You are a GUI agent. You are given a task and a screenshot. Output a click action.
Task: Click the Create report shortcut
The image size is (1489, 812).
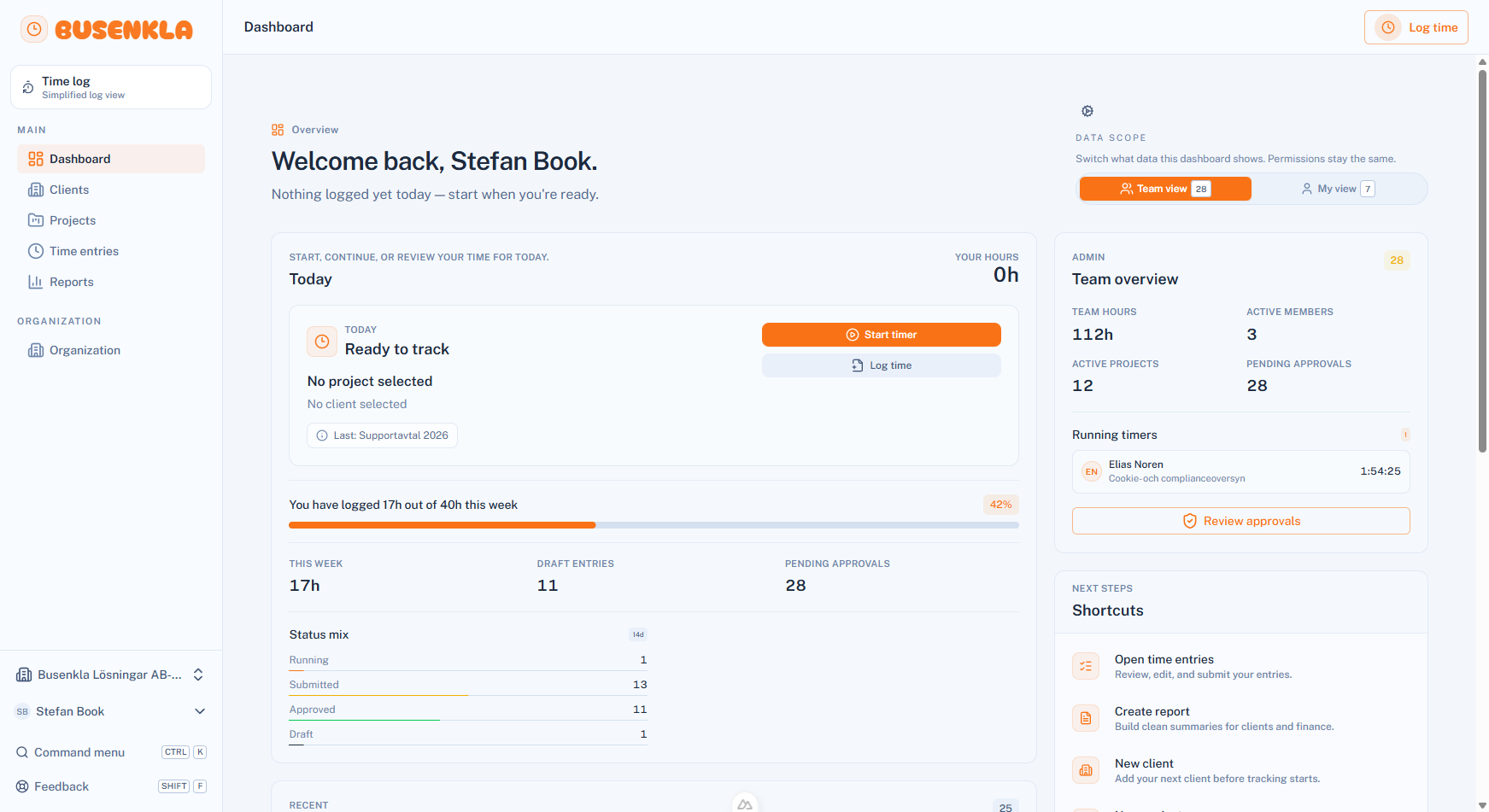pos(1240,718)
